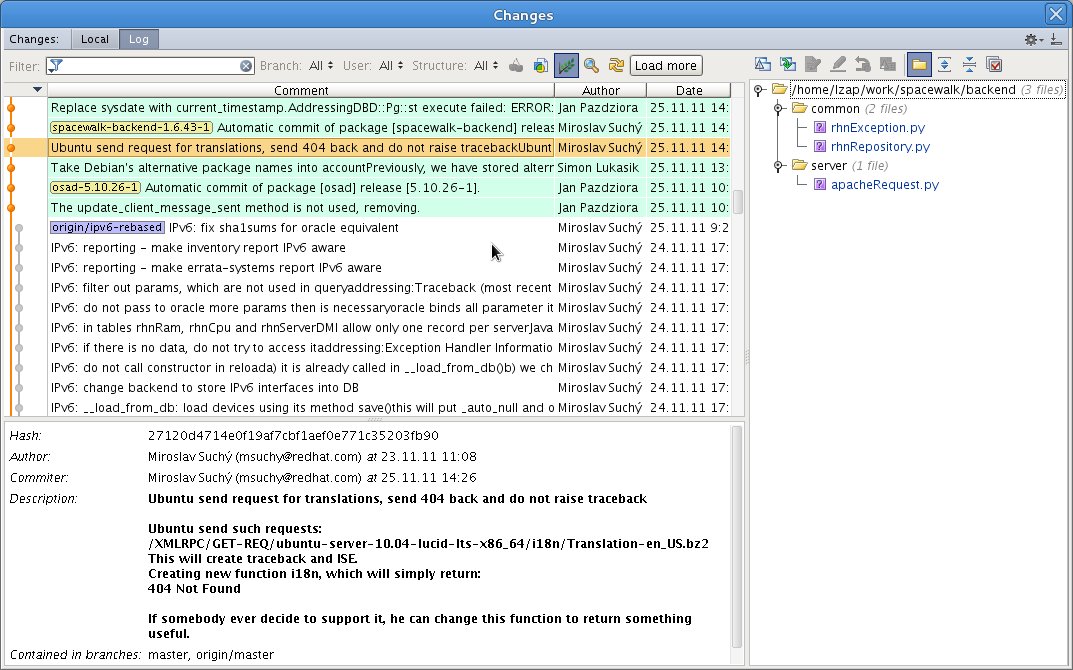Focus the Filter text input field

coord(150,66)
